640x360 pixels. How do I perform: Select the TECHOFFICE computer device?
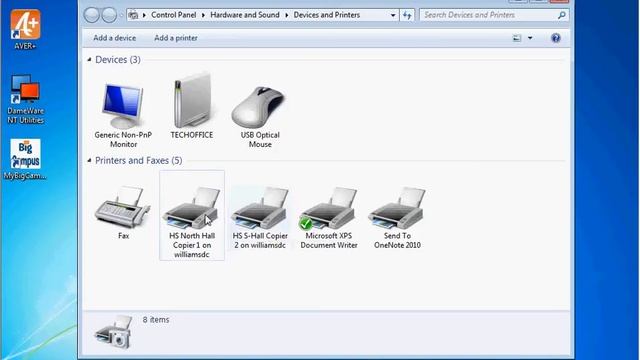(192, 106)
